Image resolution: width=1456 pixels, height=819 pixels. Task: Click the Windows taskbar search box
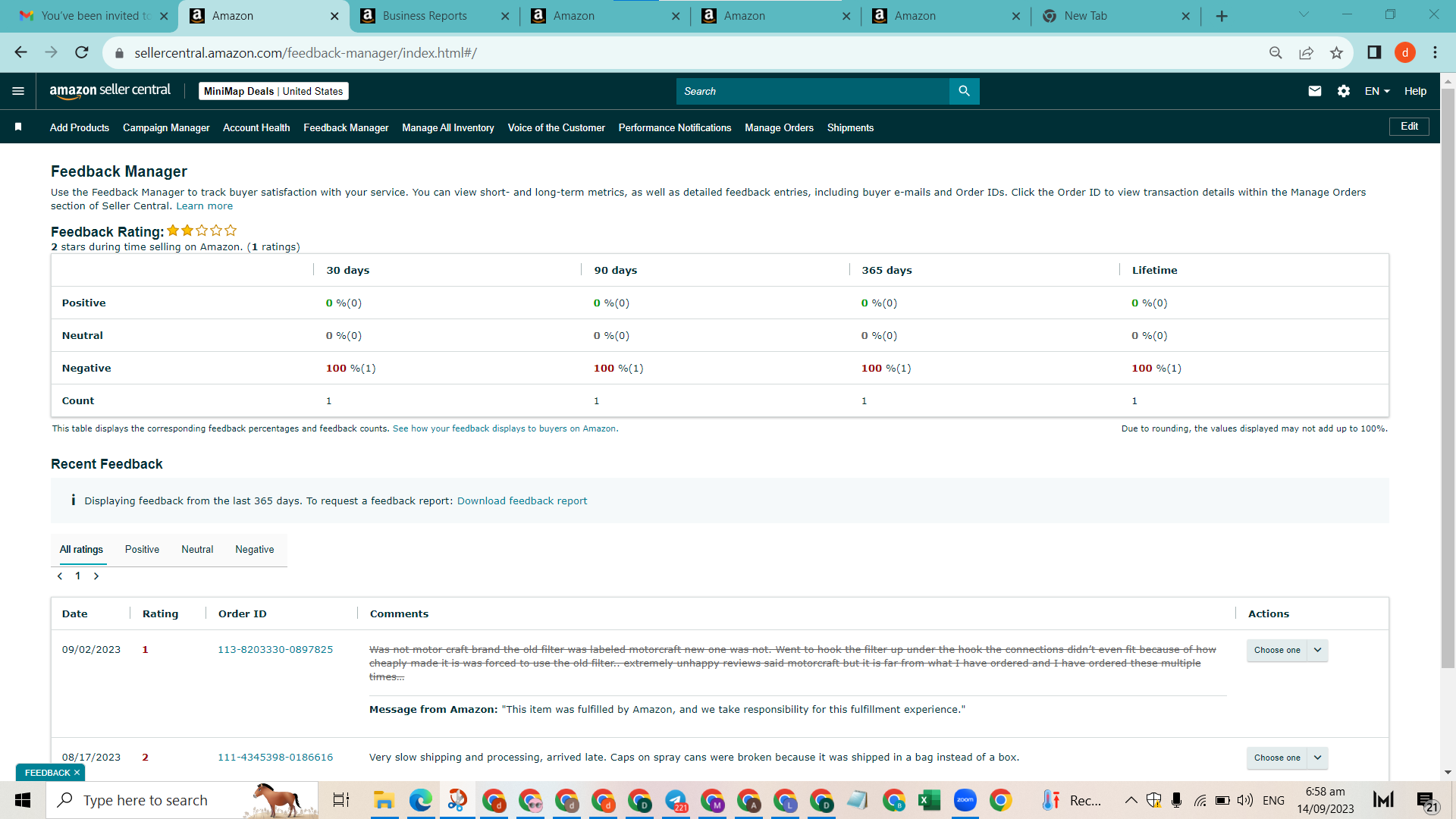click(x=182, y=800)
